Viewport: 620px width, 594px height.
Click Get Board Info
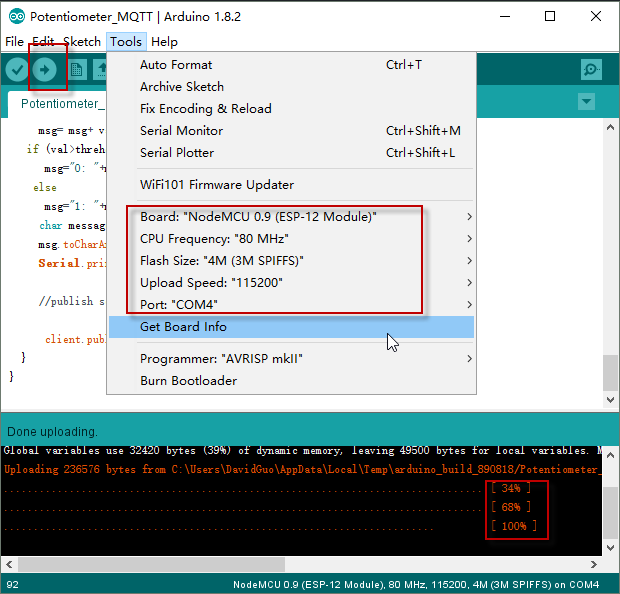pyautogui.click(x=291, y=327)
